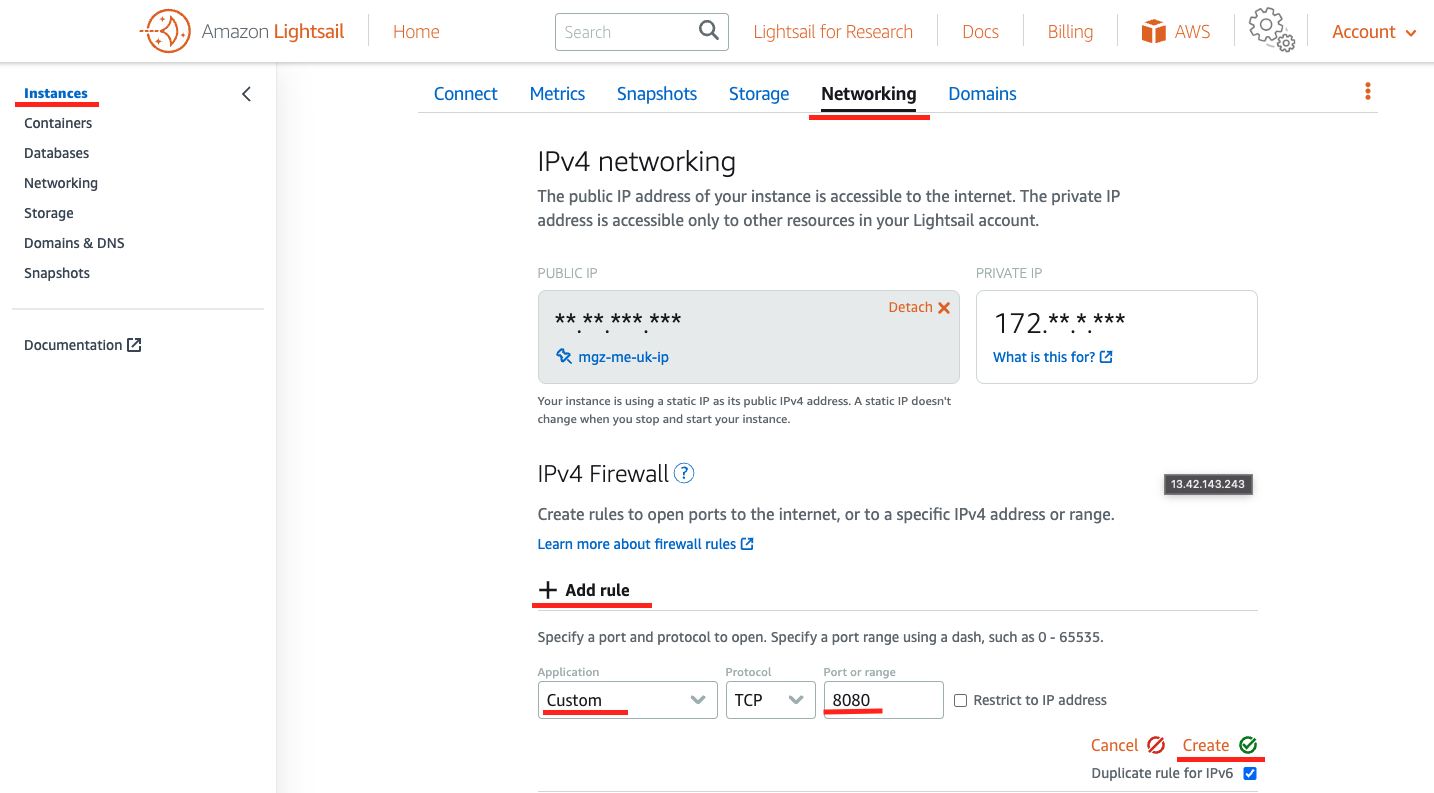Image resolution: width=1434 pixels, height=793 pixels.
Task: Switch to the Storage tab
Action: click(x=759, y=94)
